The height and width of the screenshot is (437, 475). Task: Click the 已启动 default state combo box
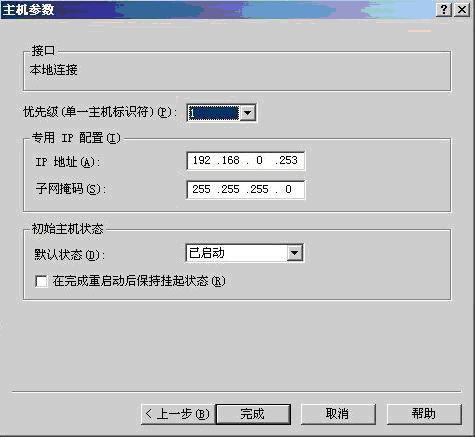coord(244,253)
